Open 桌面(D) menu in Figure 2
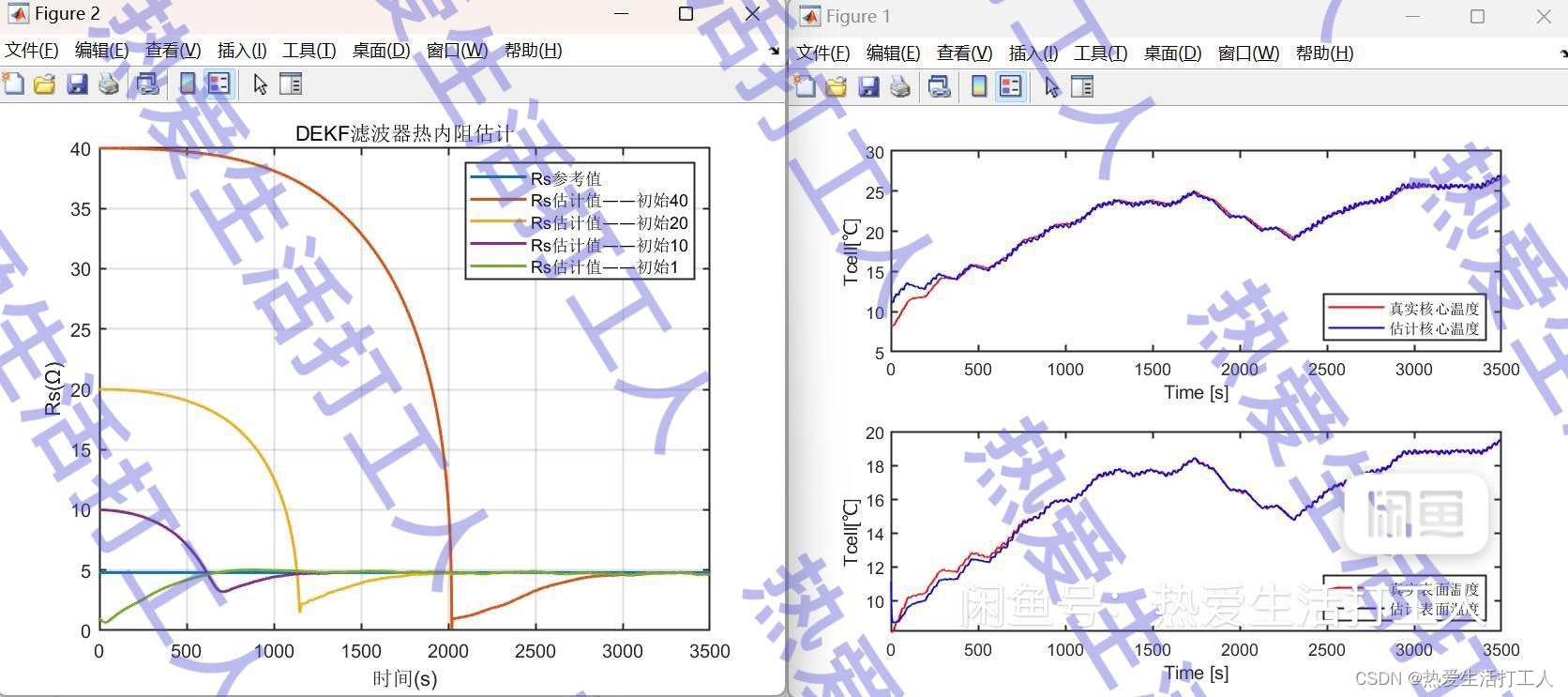 coord(381,51)
